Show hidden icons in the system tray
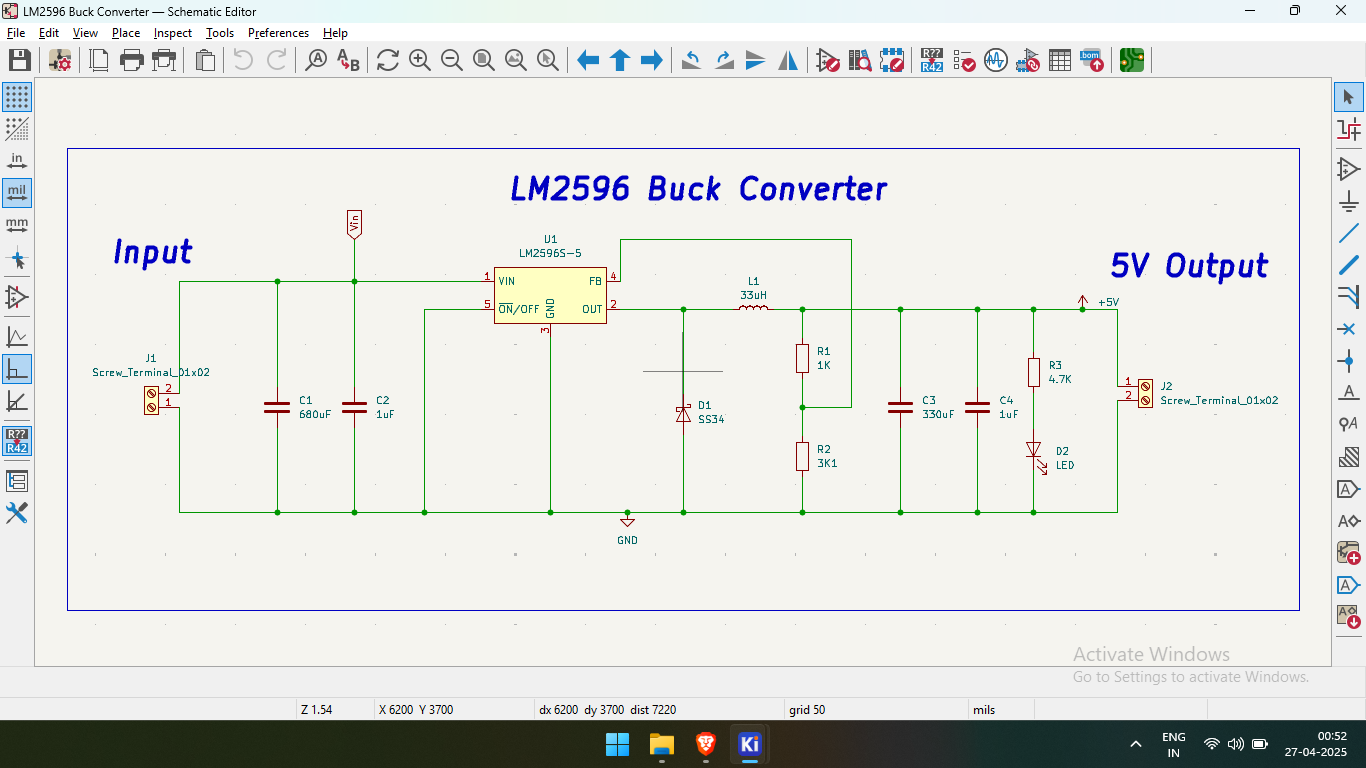The image size is (1366, 768). [x=1136, y=744]
